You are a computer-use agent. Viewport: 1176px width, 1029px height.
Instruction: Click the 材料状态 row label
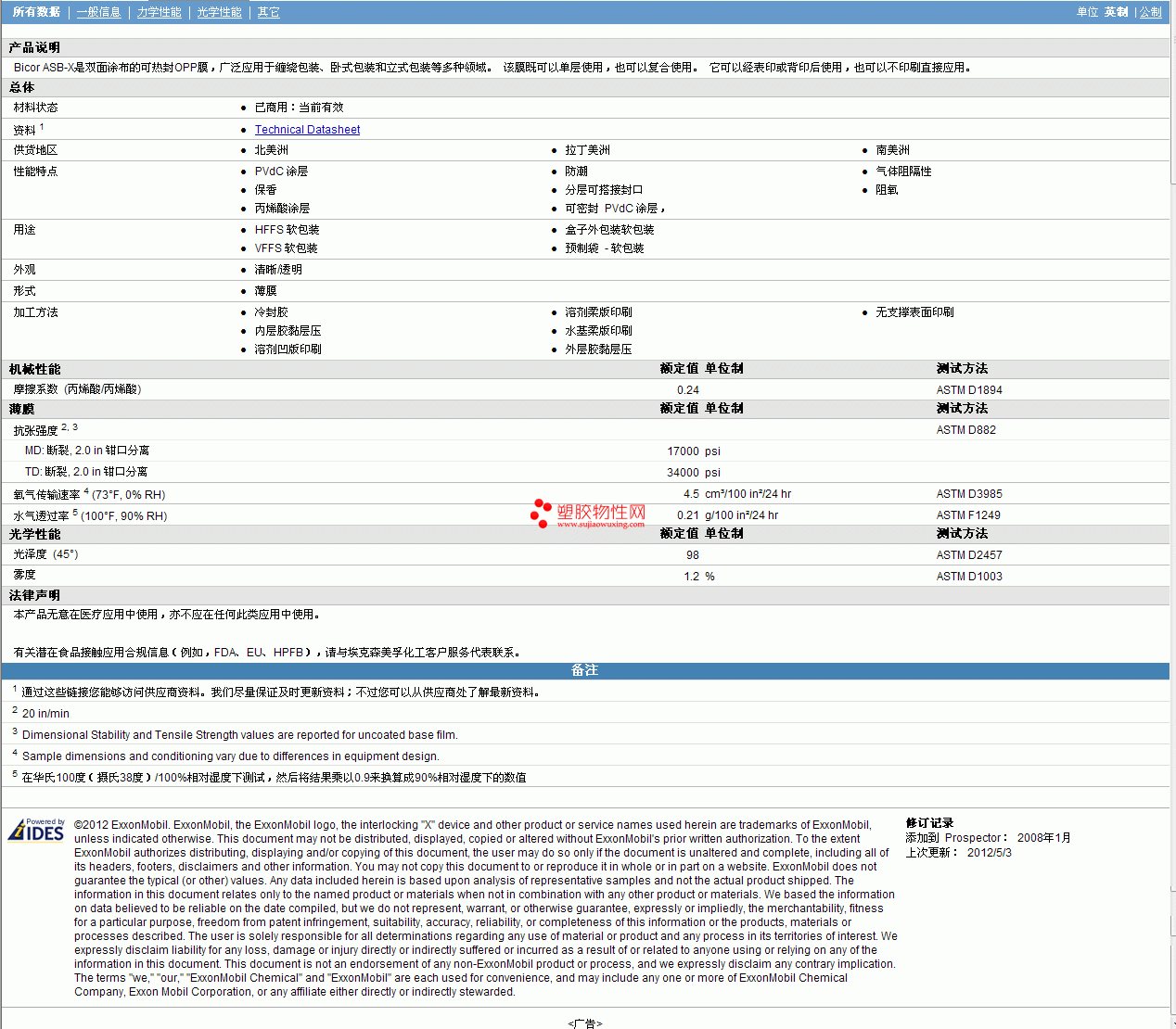pyautogui.click(x=35, y=108)
